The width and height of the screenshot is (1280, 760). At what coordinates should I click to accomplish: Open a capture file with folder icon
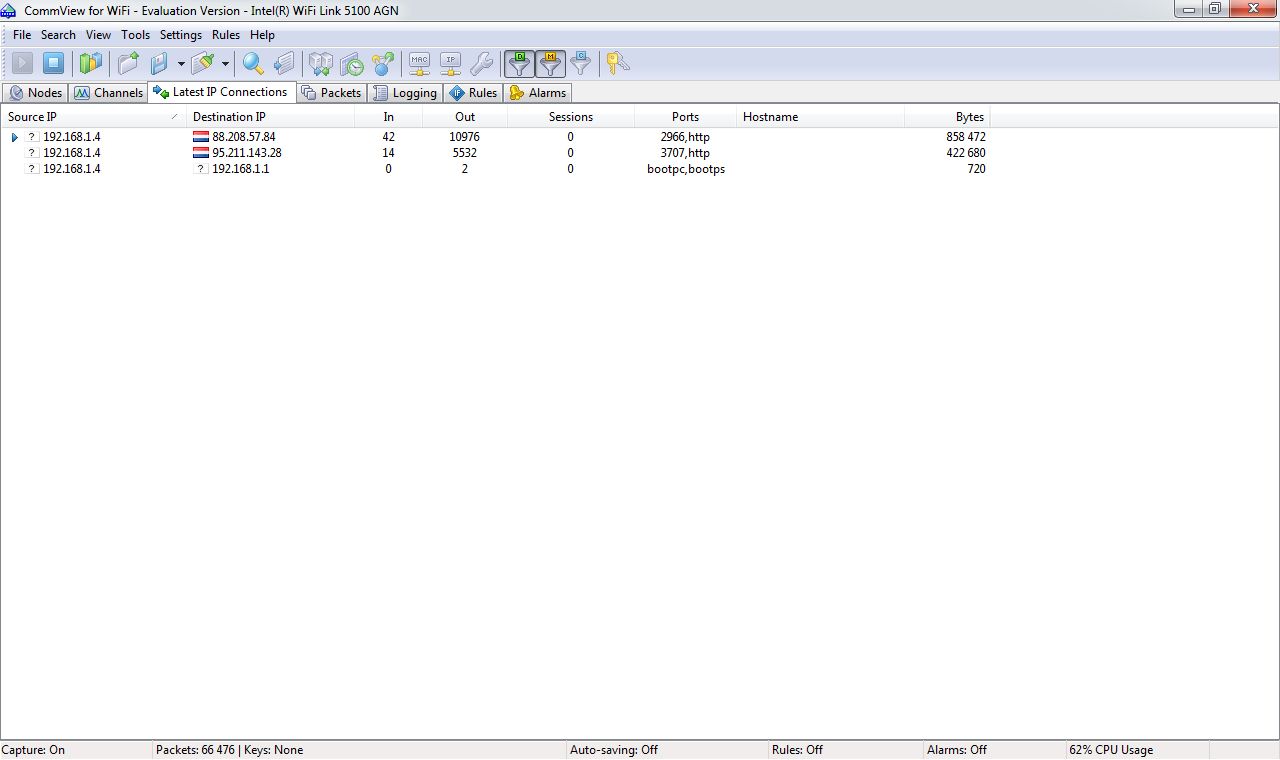tap(128, 64)
